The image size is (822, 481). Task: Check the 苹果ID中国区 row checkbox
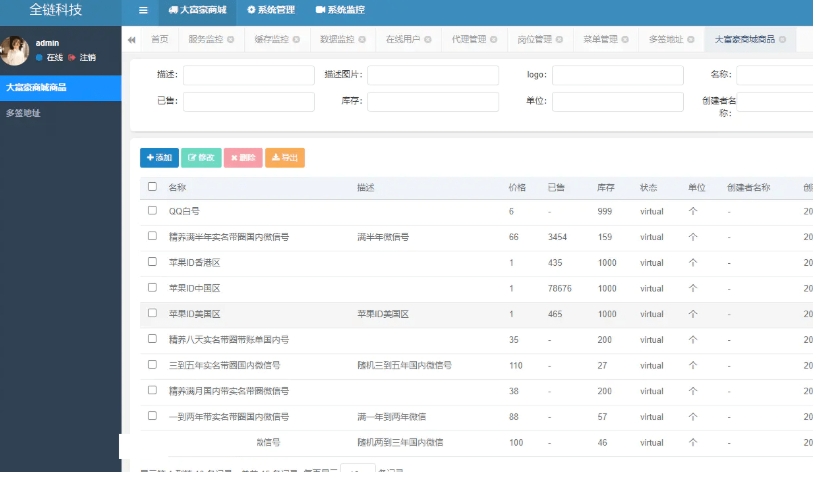pos(153,288)
